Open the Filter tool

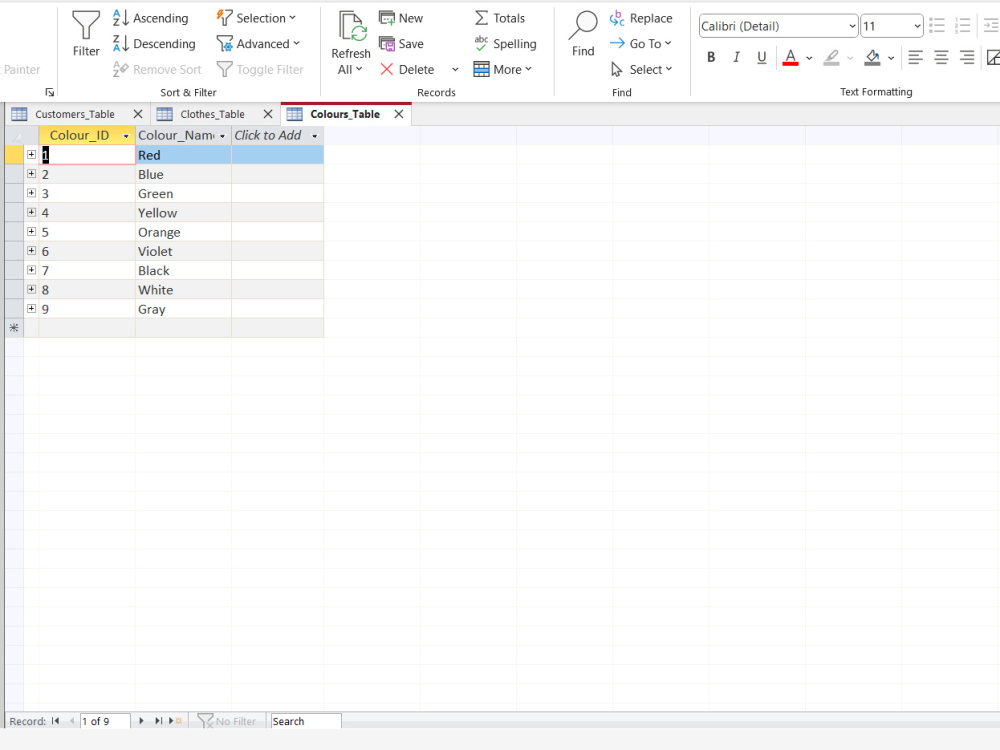(85, 34)
